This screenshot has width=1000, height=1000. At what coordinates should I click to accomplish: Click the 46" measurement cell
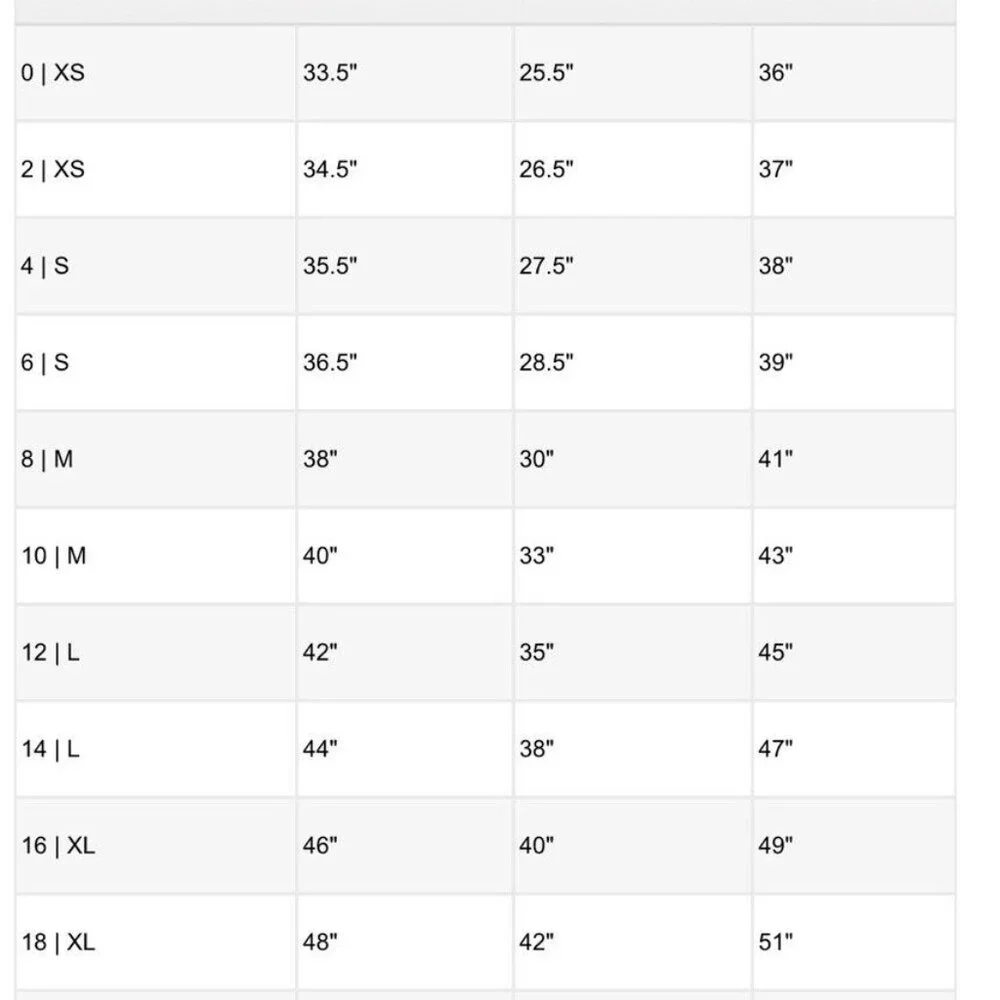405,846
